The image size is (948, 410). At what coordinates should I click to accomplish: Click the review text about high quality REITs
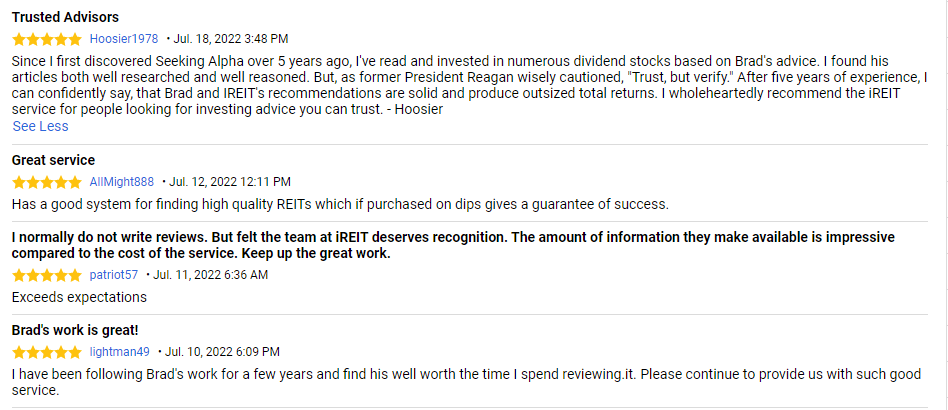[339, 204]
